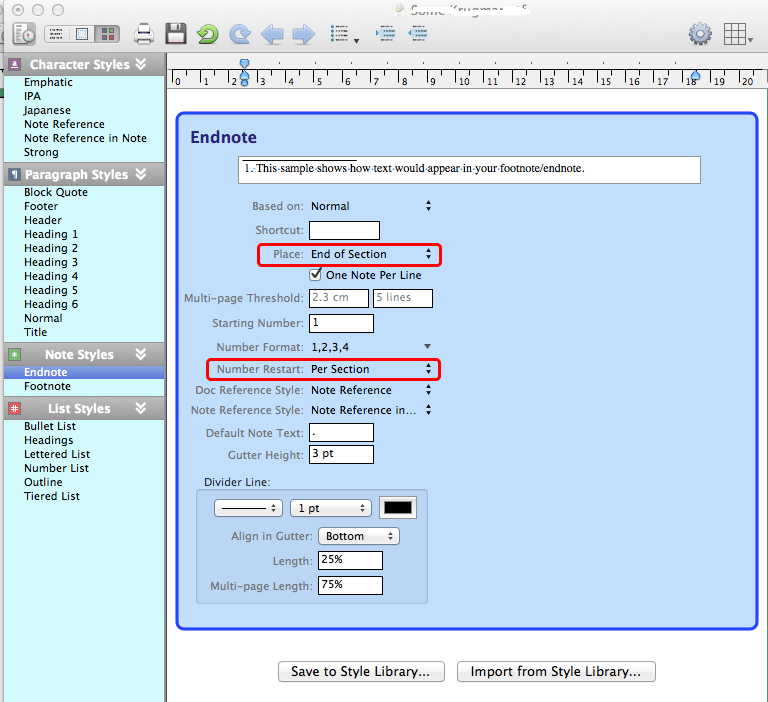768x702 pixels.
Task: Click the green Undo arrow icon
Action: (207, 35)
